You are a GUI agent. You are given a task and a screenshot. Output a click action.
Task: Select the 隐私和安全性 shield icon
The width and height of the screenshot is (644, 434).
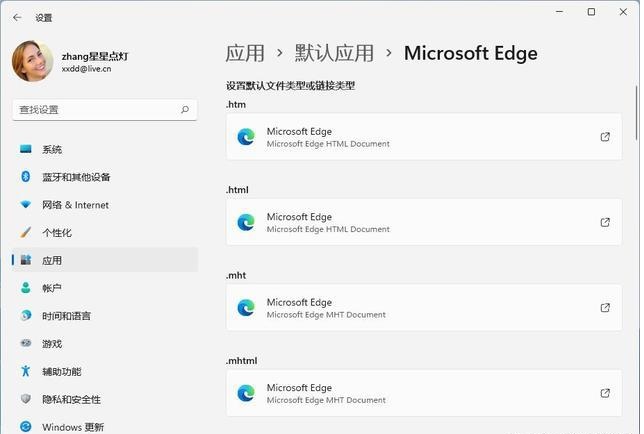coord(26,399)
